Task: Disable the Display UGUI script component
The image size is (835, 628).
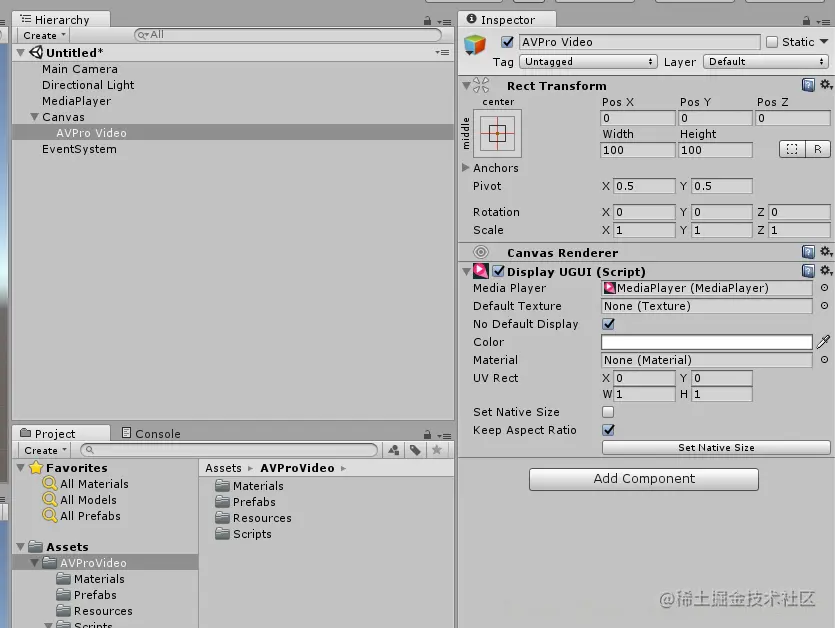Action: coord(498,271)
